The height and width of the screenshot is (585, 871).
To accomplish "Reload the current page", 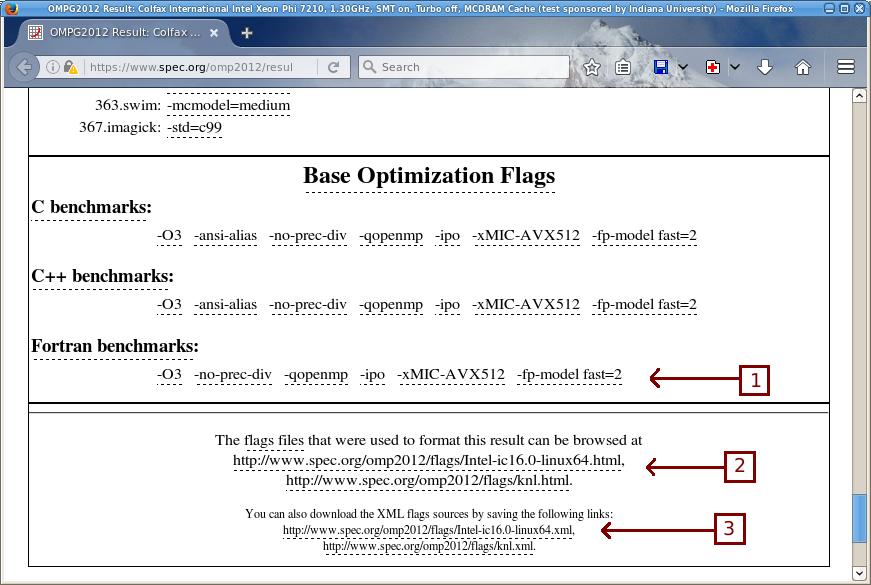I will (333, 67).
